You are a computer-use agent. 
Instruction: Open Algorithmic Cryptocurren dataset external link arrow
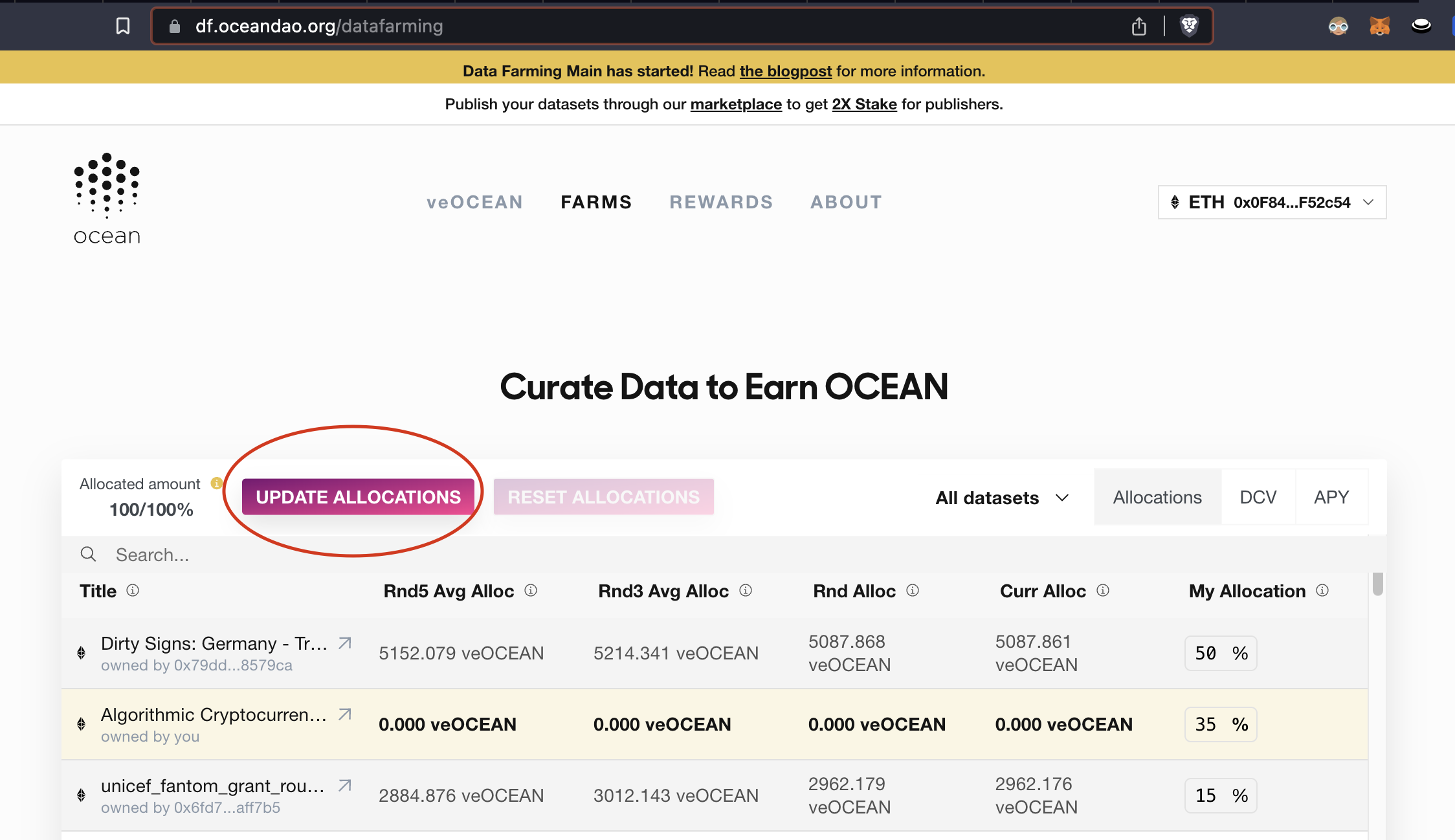coord(345,714)
